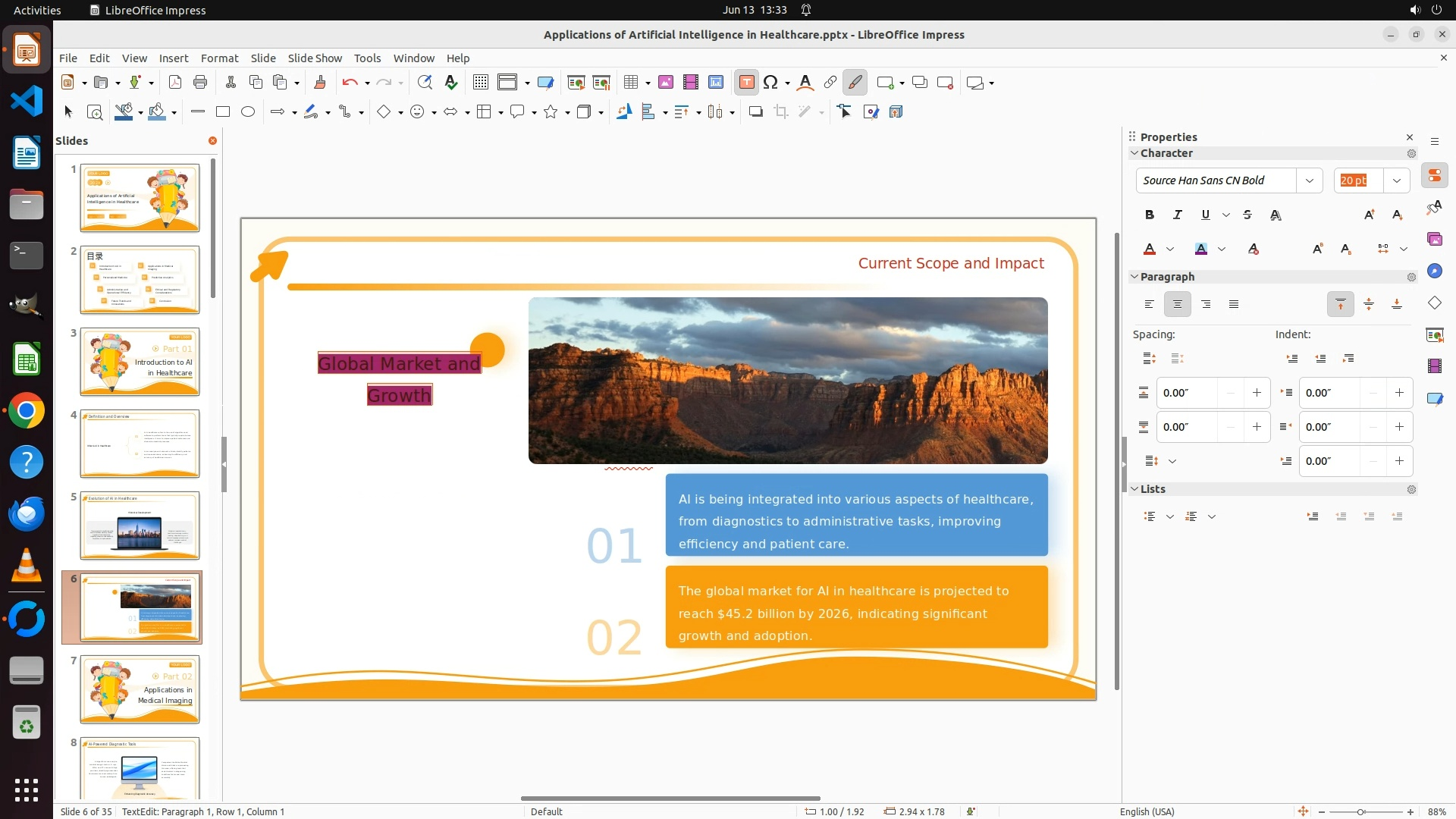Open Visual Studio Code from dock
The width and height of the screenshot is (1456, 819).
pos(27,101)
